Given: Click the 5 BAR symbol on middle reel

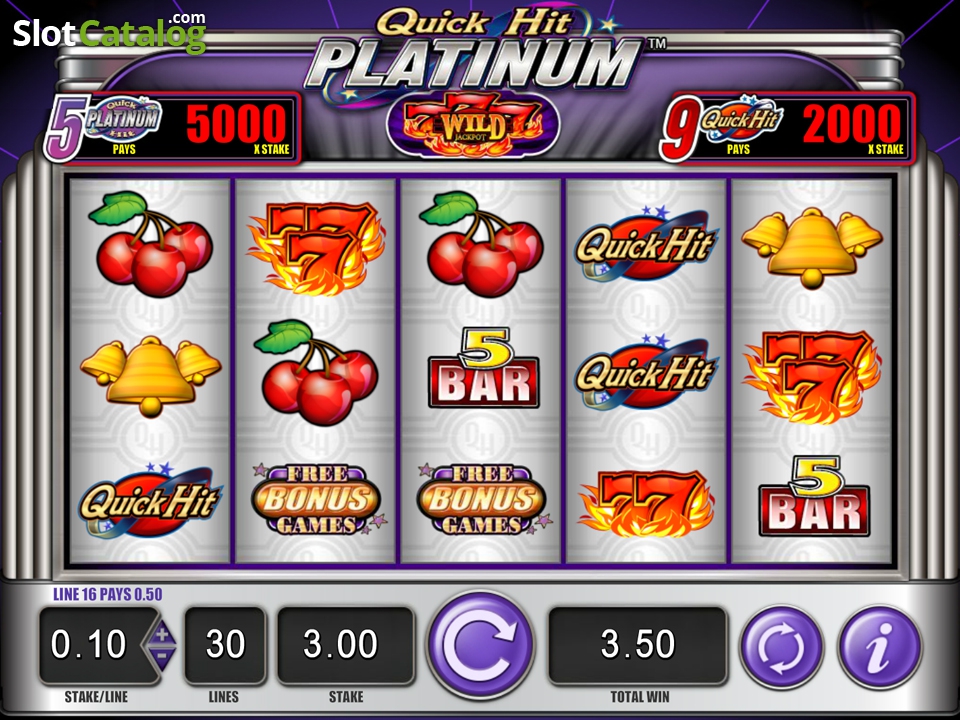Looking at the screenshot, I should (483, 368).
